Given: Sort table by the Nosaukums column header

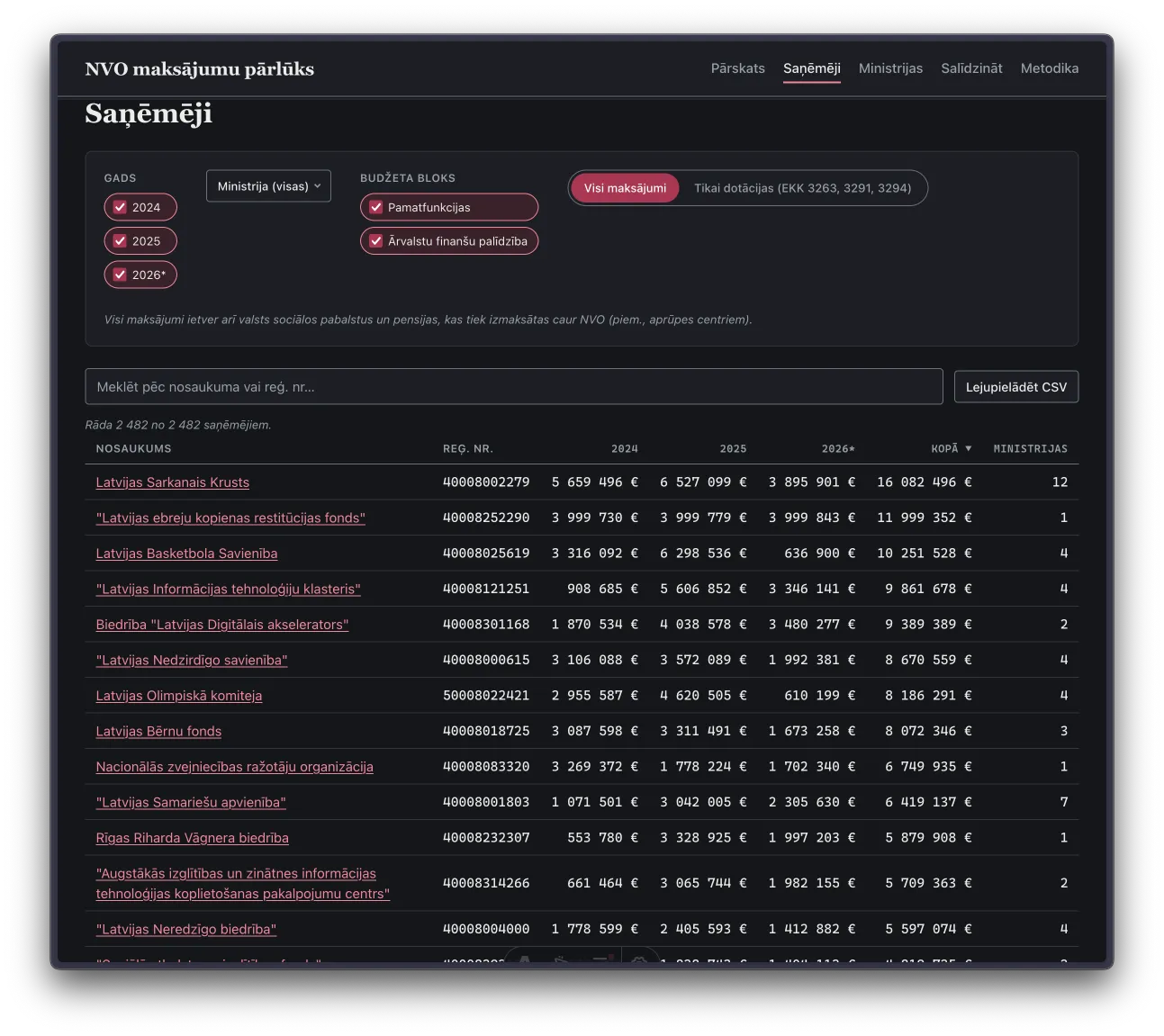Looking at the screenshot, I should pyautogui.click(x=133, y=448).
